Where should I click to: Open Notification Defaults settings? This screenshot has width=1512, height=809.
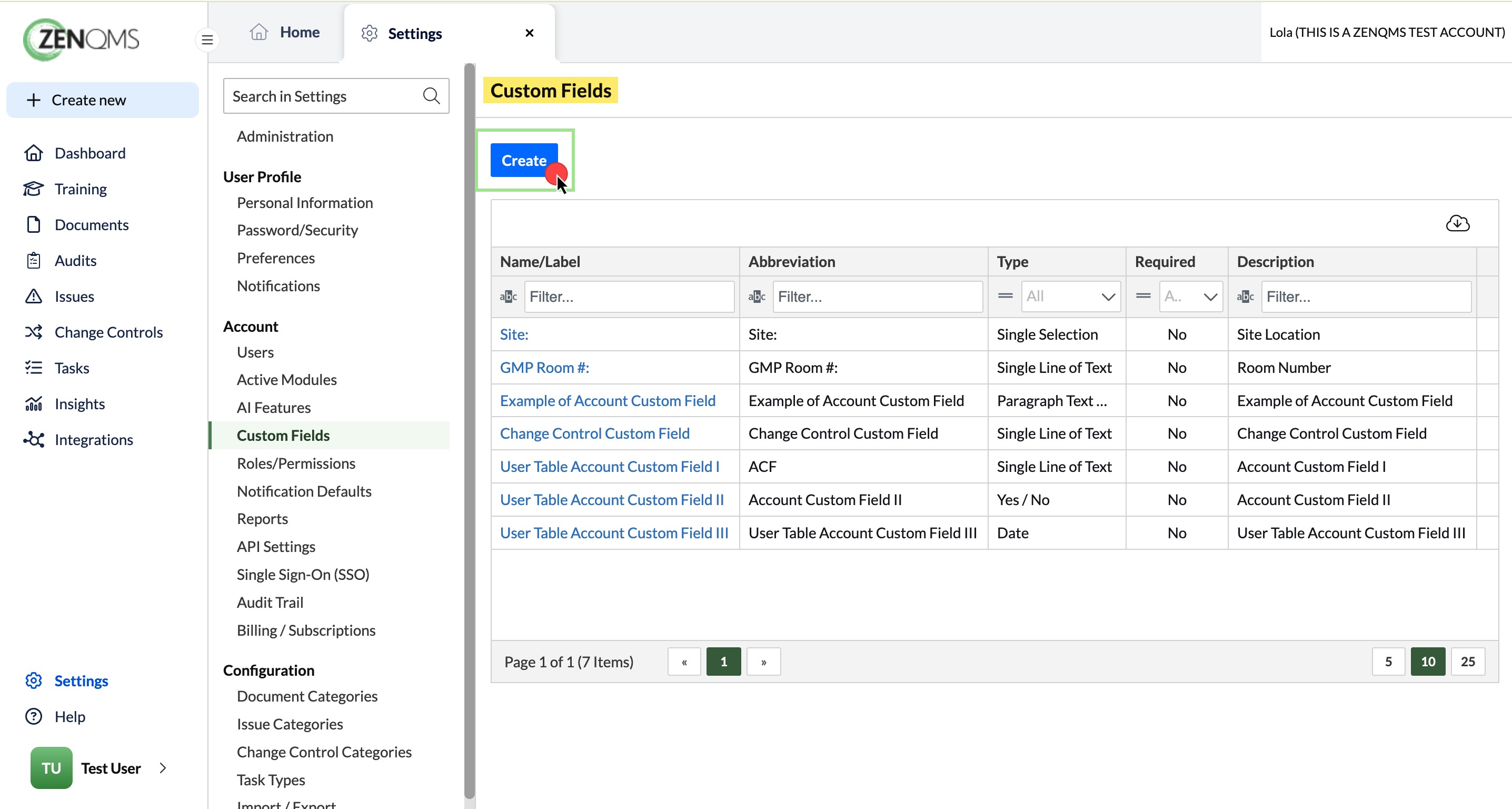pyautogui.click(x=304, y=491)
